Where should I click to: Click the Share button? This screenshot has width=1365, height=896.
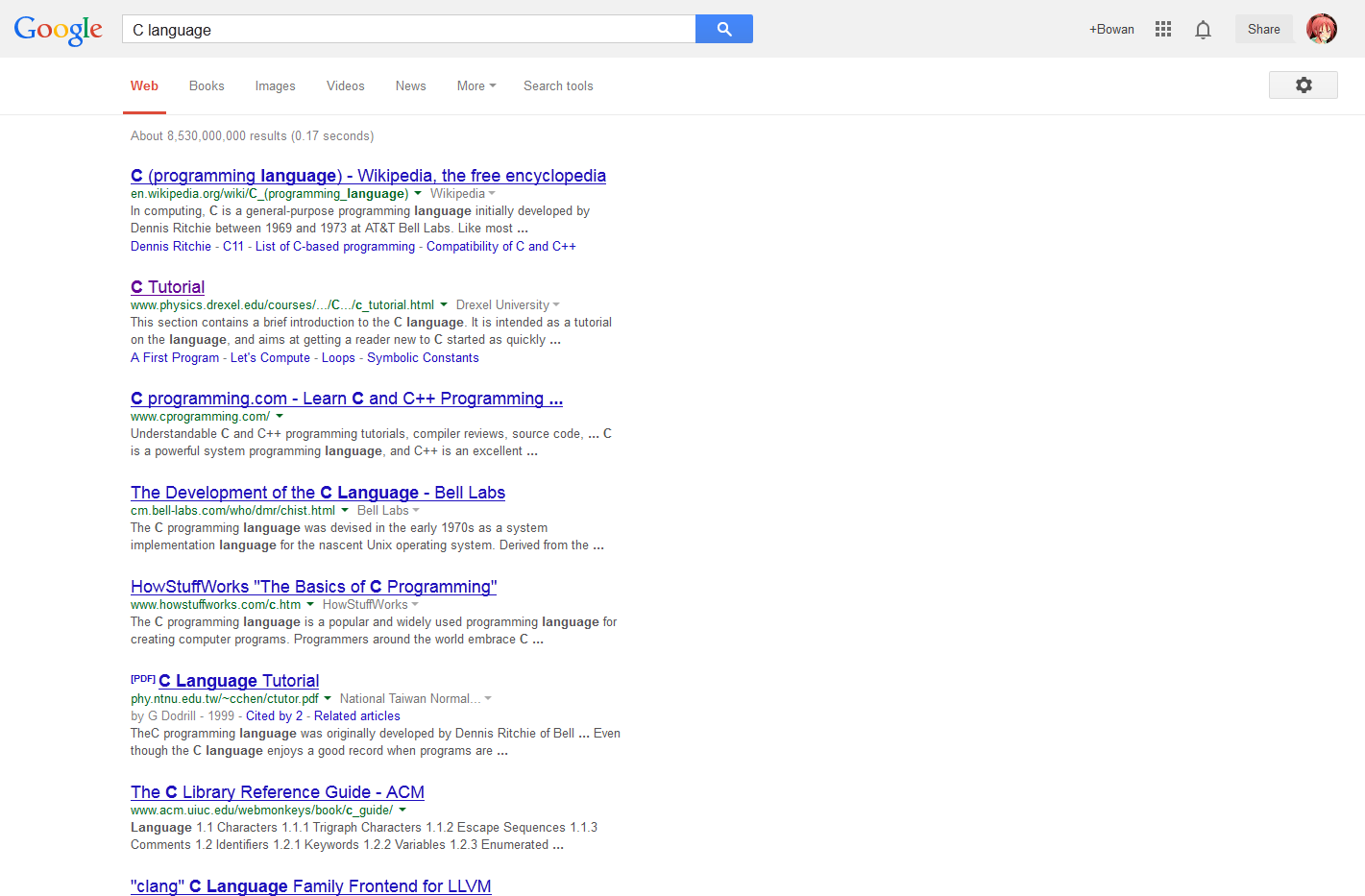(x=1263, y=29)
